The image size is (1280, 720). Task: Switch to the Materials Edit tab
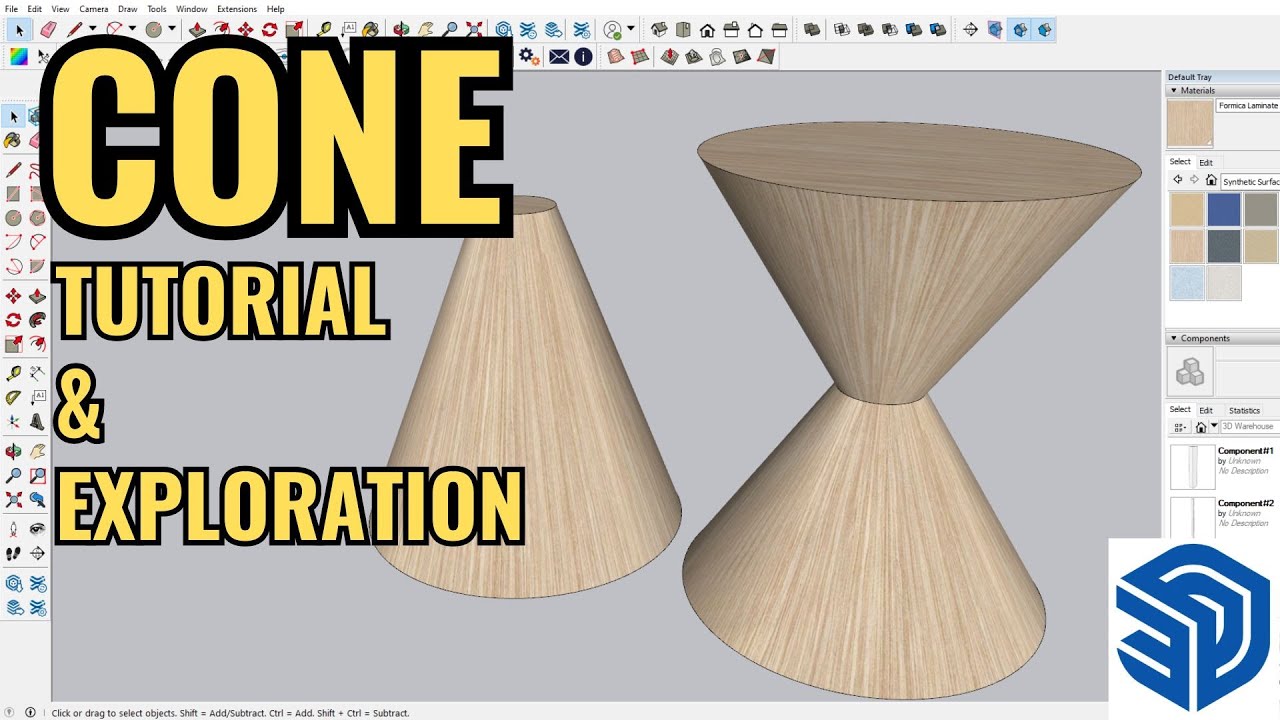click(x=1206, y=162)
